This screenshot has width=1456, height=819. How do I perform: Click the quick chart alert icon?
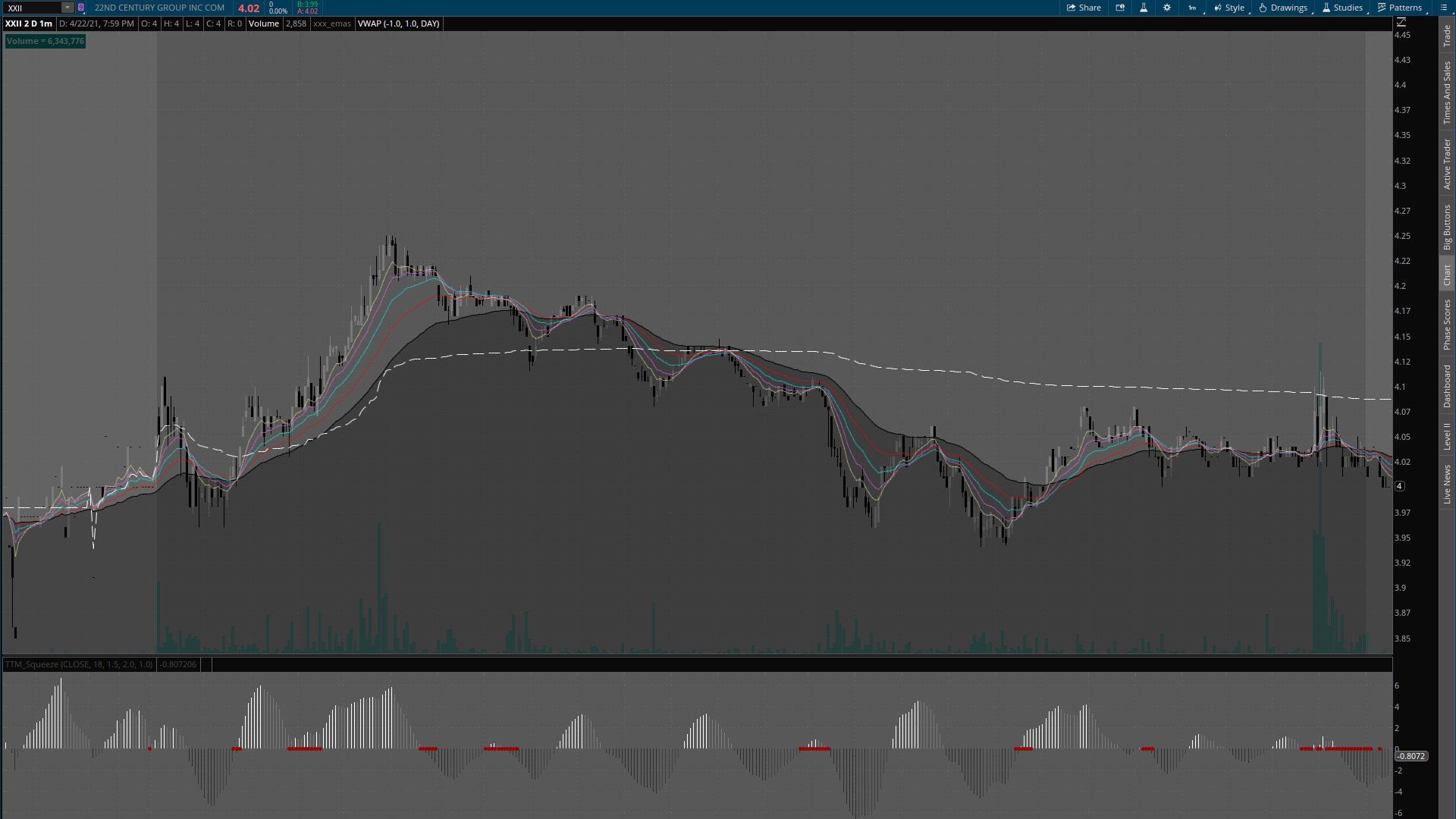(x=1120, y=8)
